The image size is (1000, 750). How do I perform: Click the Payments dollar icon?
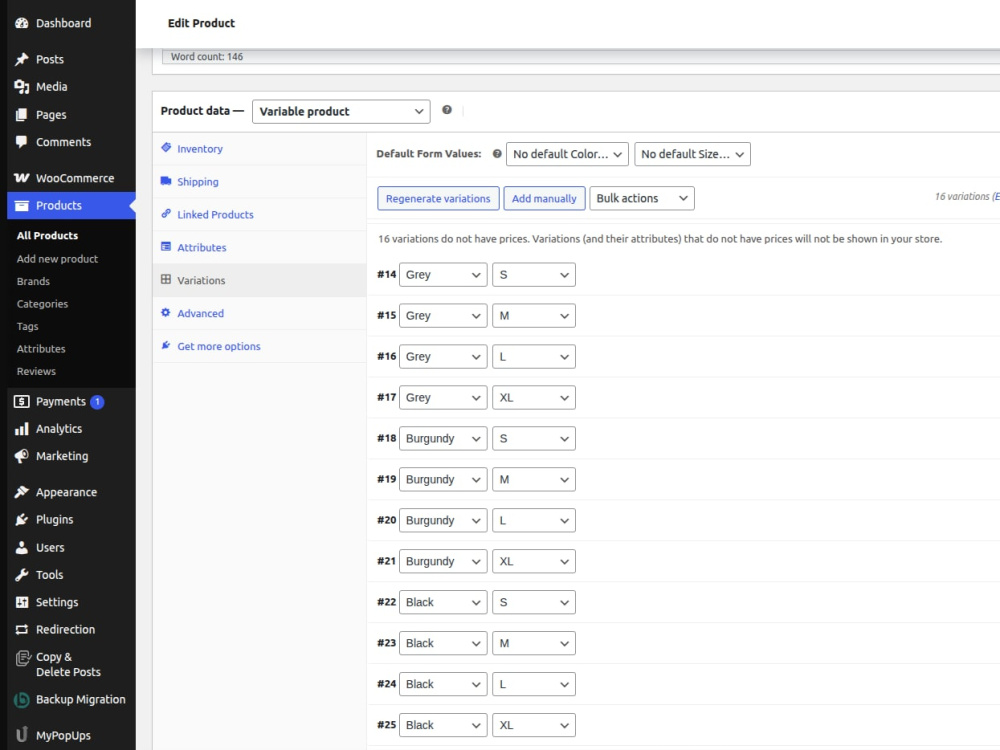(x=22, y=401)
